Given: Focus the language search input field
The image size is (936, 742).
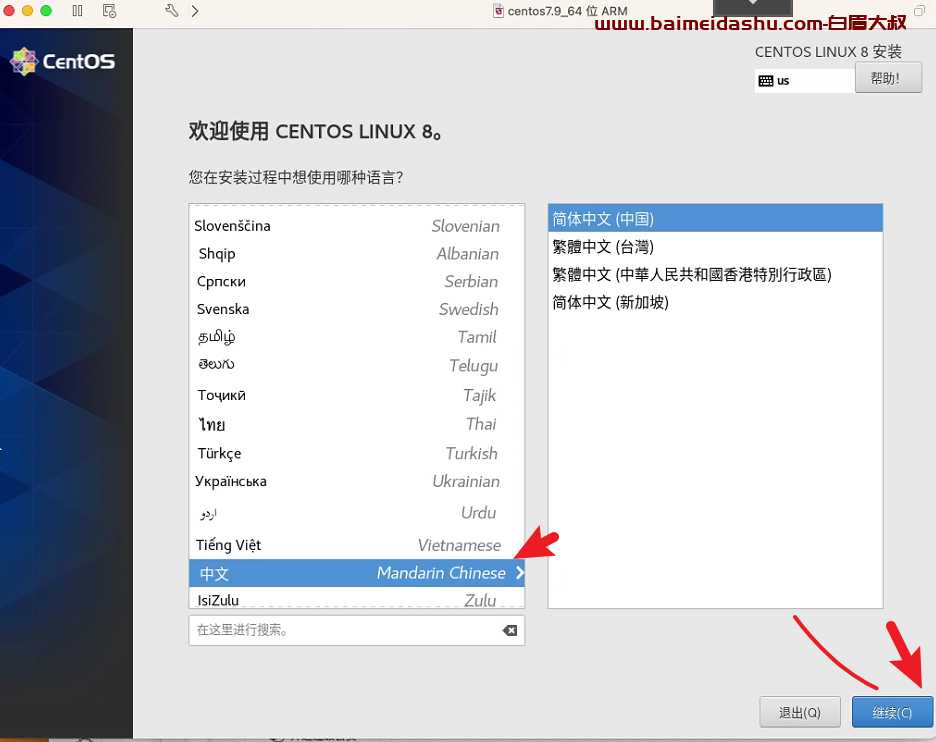Looking at the screenshot, I should (x=356, y=630).
